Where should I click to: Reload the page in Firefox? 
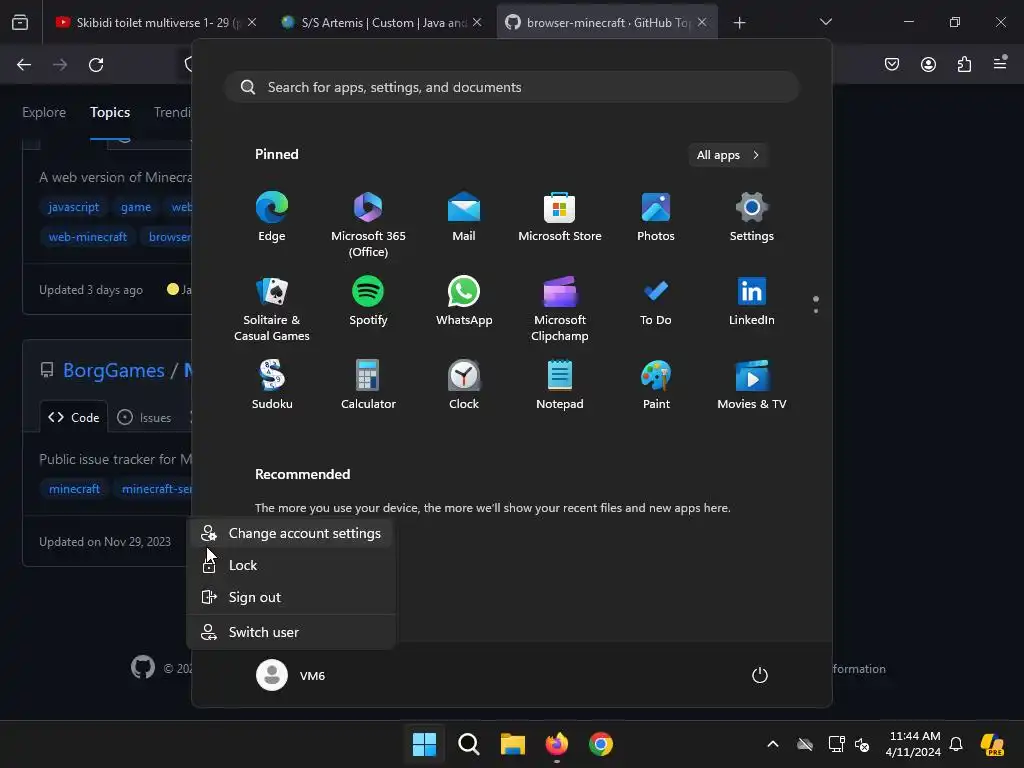pos(96,65)
